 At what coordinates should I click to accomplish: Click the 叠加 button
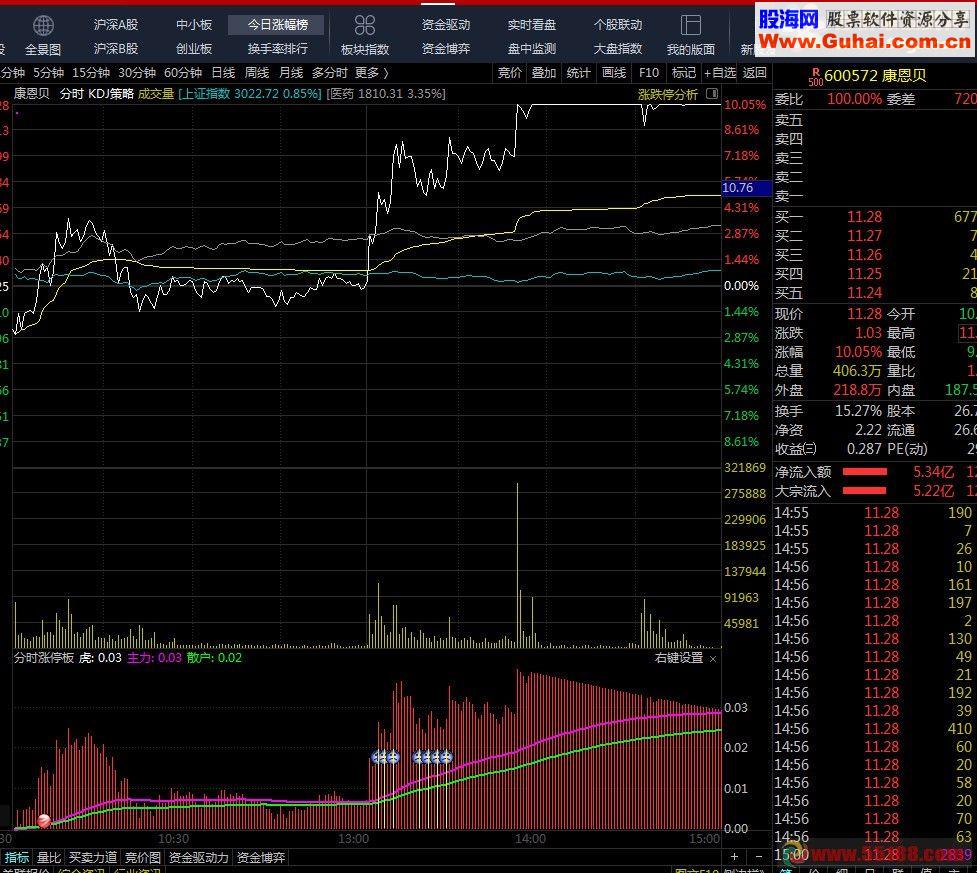(544, 73)
